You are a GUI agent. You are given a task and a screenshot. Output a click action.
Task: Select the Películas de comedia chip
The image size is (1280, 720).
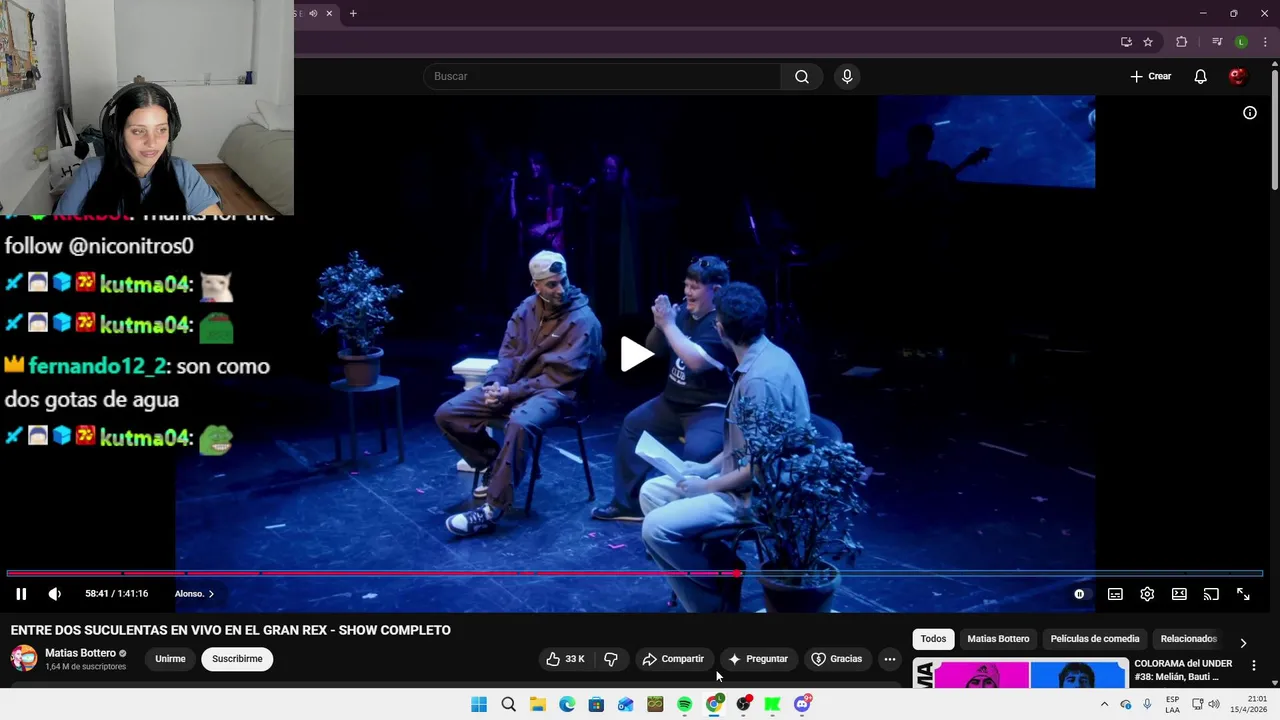click(x=1095, y=639)
